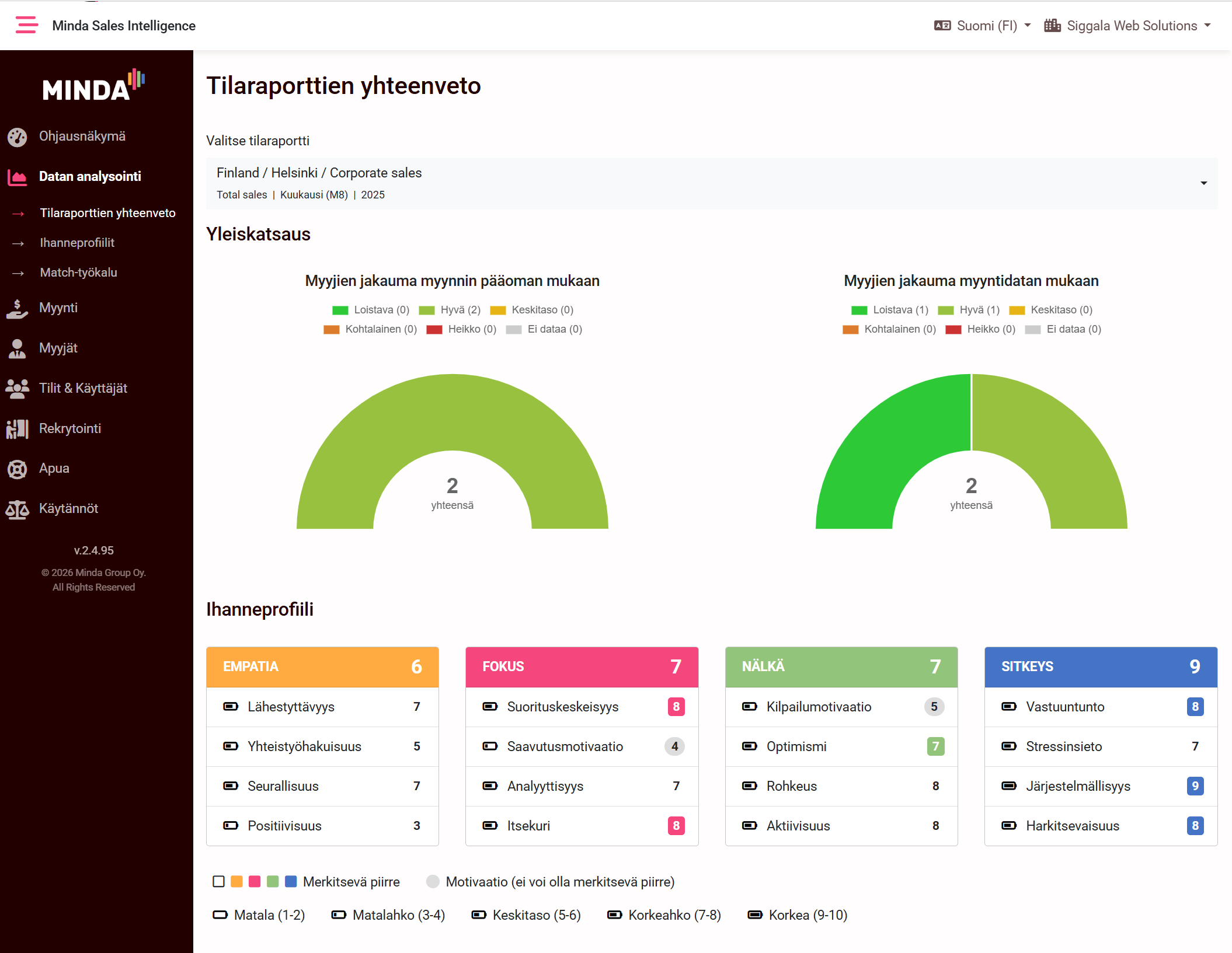Click the Käytännöt scales icon
The width and height of the screenshot is (1232, 953).
(18, 509)
